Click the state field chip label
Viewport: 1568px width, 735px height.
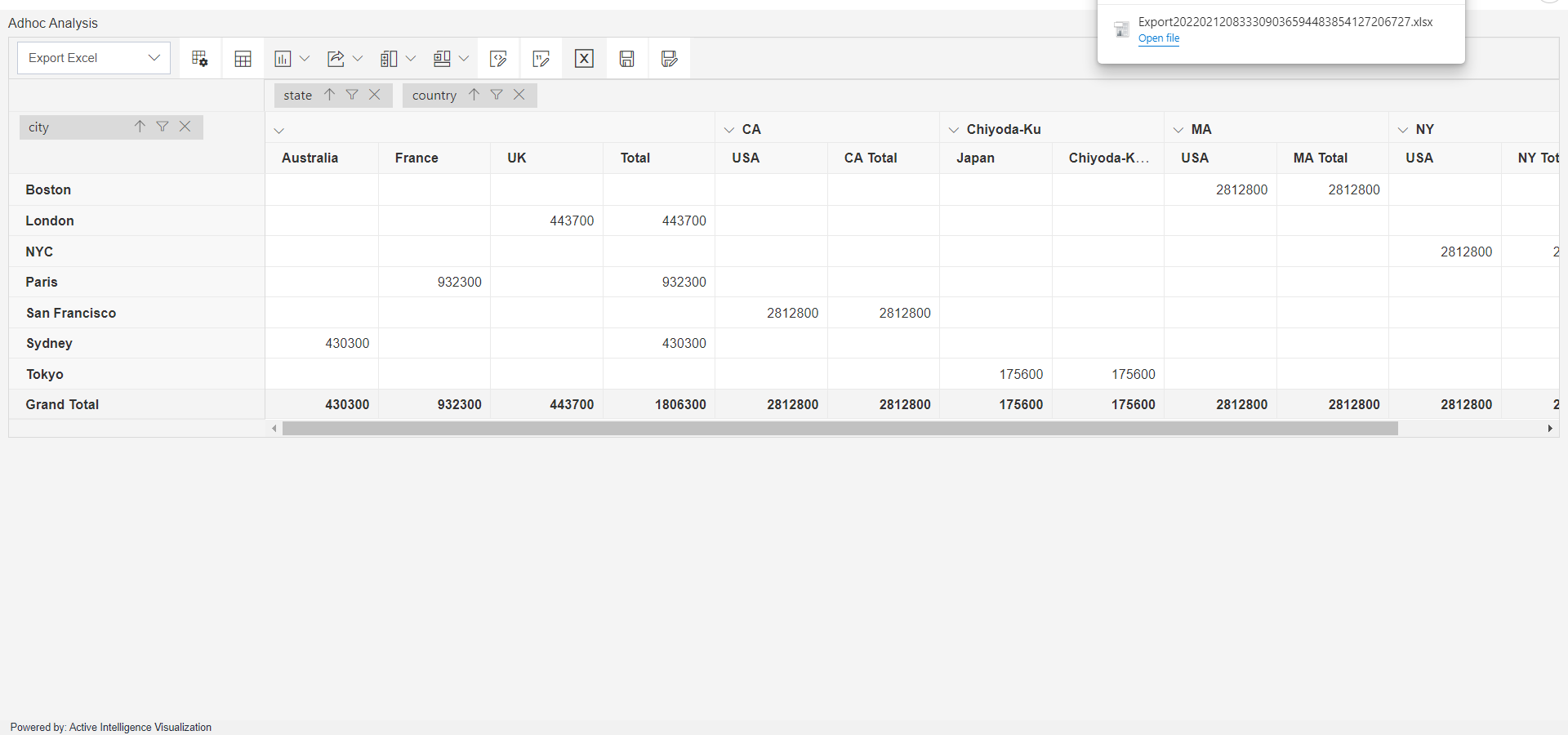click(x=298, y=96)
